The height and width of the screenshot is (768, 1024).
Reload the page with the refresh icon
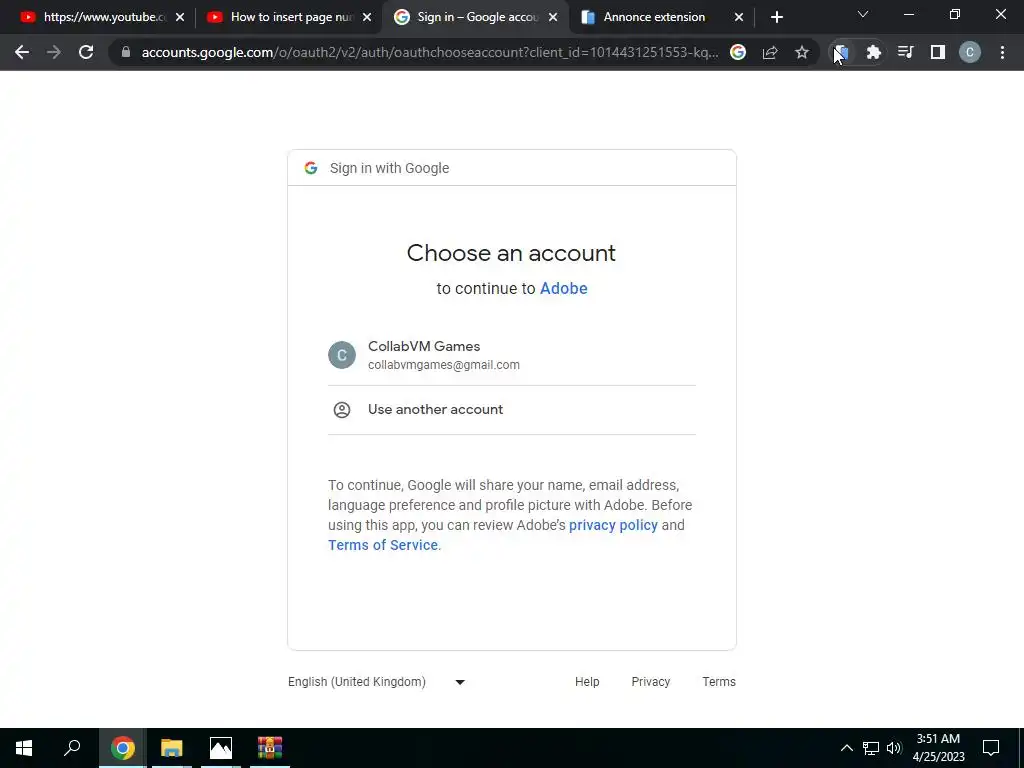[x=86, y=52]
